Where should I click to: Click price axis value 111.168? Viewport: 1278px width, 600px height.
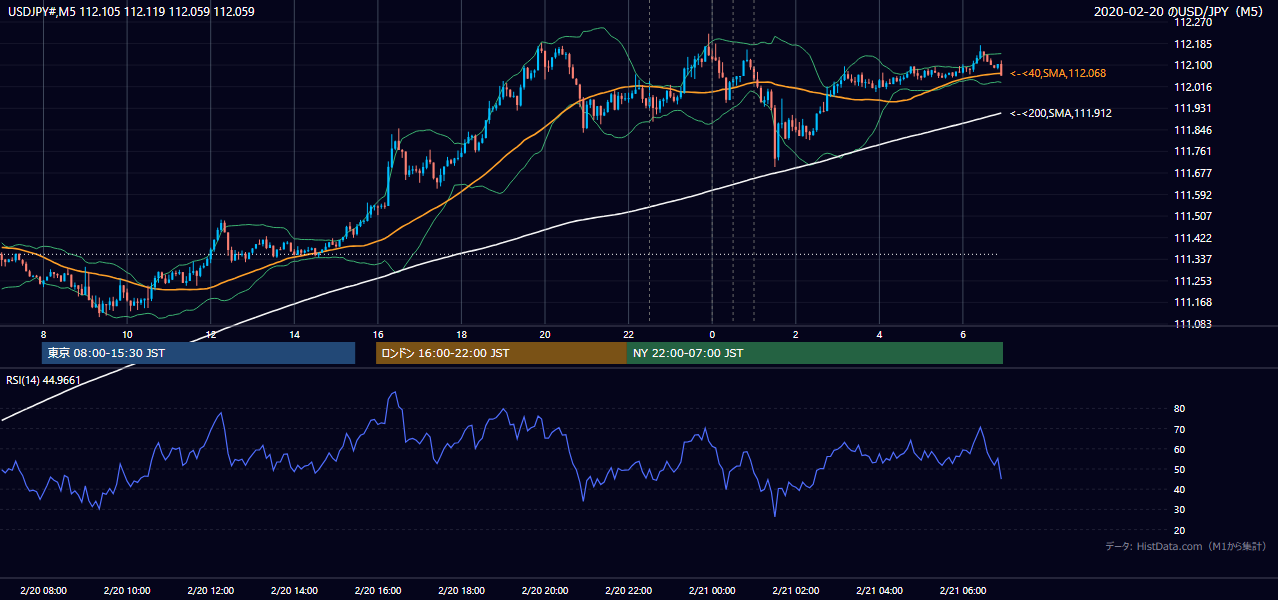(x=1194, y=302)
